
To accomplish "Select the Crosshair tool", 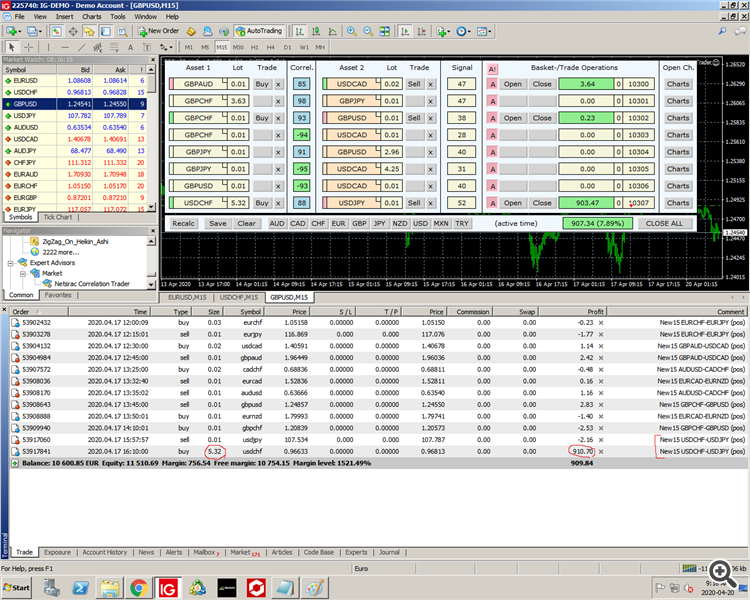I will tap(27, 47).
